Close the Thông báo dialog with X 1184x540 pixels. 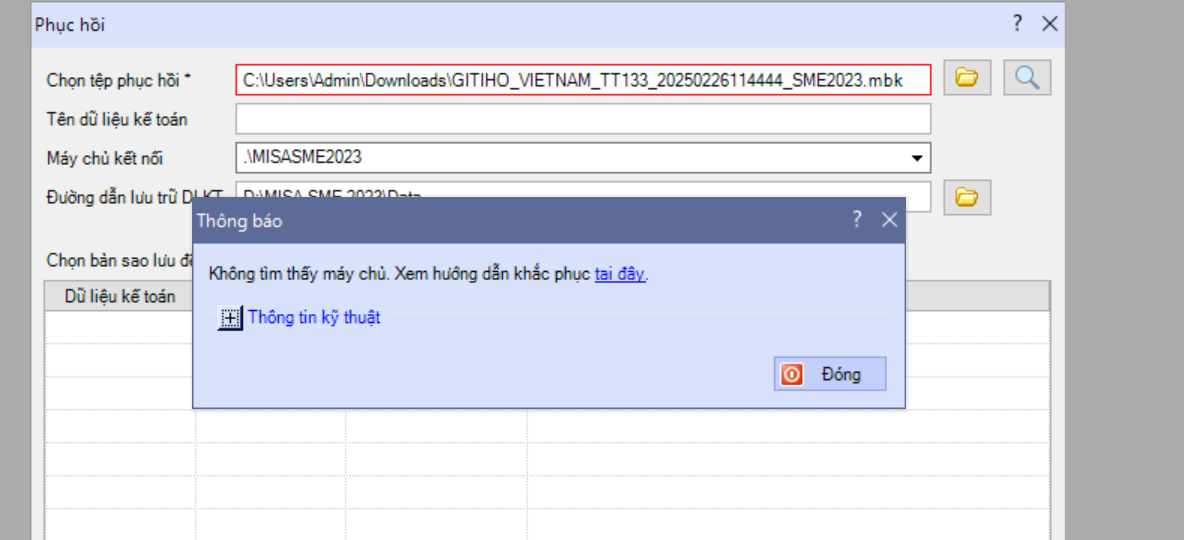tap(890, 220)
